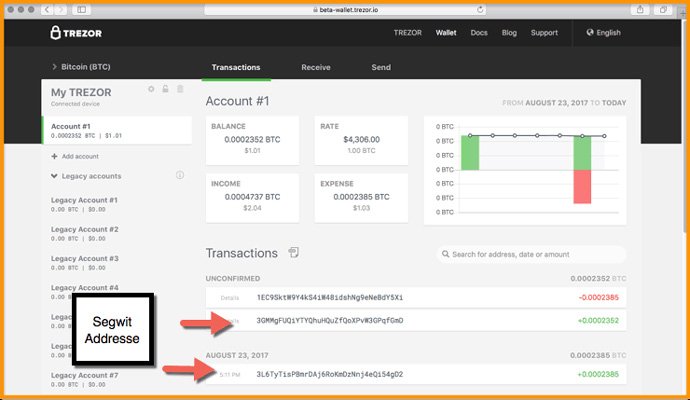Click the BALANCE card 0.0002352 BTC
Image resolution: width=690 pixels, height=400 pixels.
click(x=252, y=140)
